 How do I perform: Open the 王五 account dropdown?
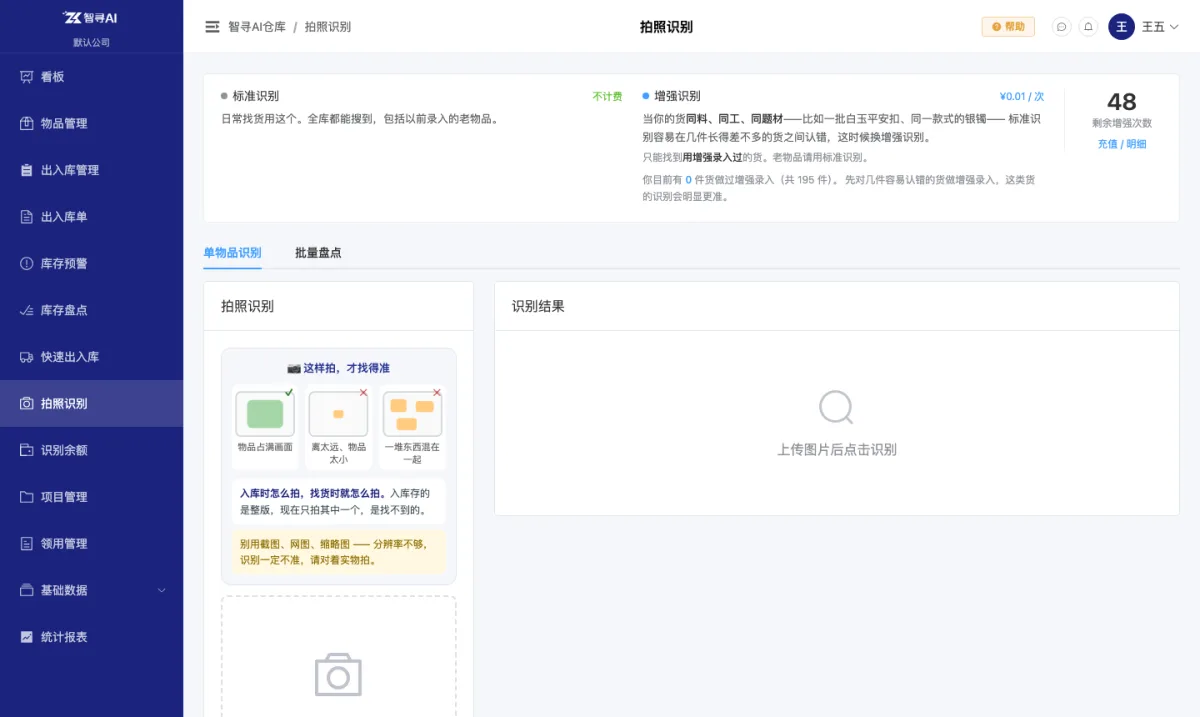click(1160, 27)
